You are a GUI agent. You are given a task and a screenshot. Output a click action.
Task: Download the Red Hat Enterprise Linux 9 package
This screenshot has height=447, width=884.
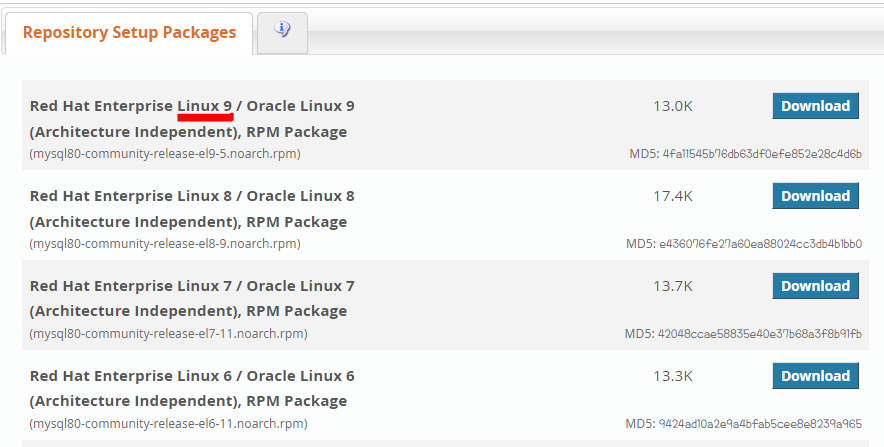[815, 106]
